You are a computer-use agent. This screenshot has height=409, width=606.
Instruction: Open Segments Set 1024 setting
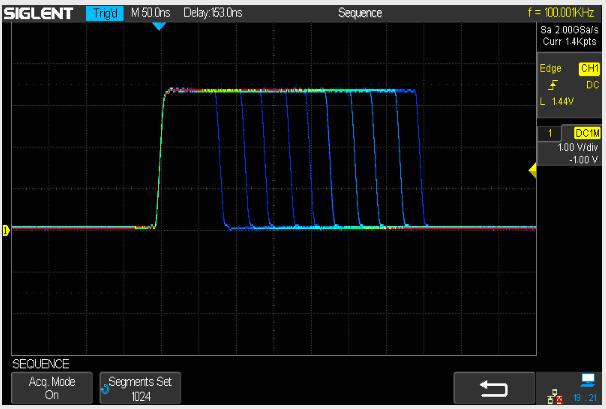139,388
